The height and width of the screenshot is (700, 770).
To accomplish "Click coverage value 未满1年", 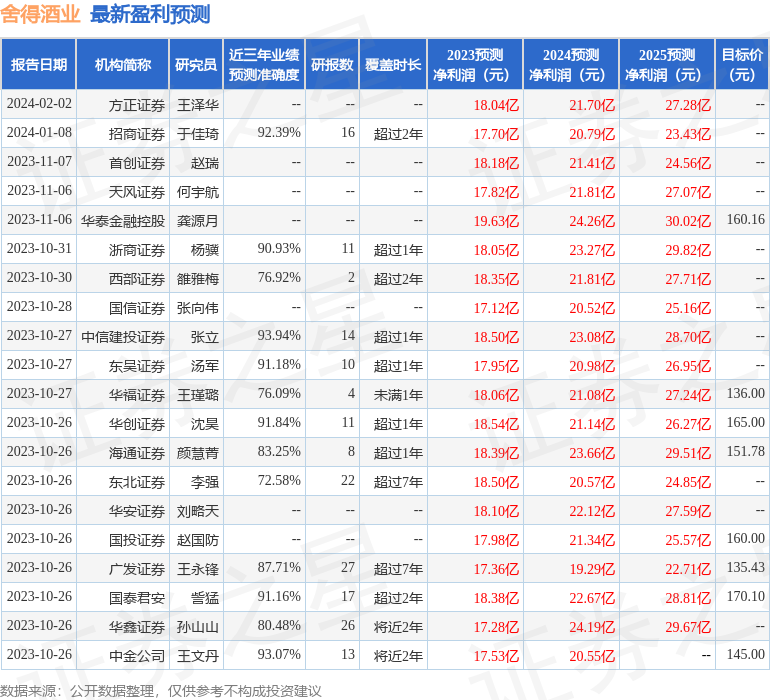I will point(398,395).
